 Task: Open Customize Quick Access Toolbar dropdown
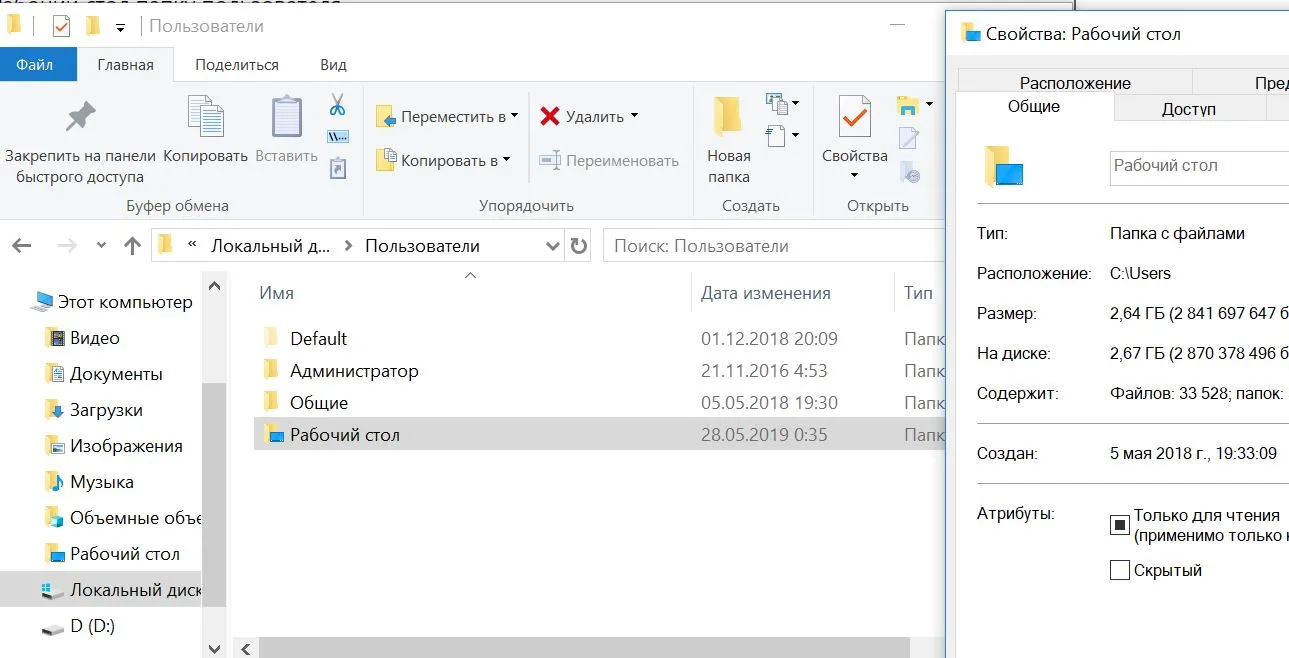[x=121, y=27]
